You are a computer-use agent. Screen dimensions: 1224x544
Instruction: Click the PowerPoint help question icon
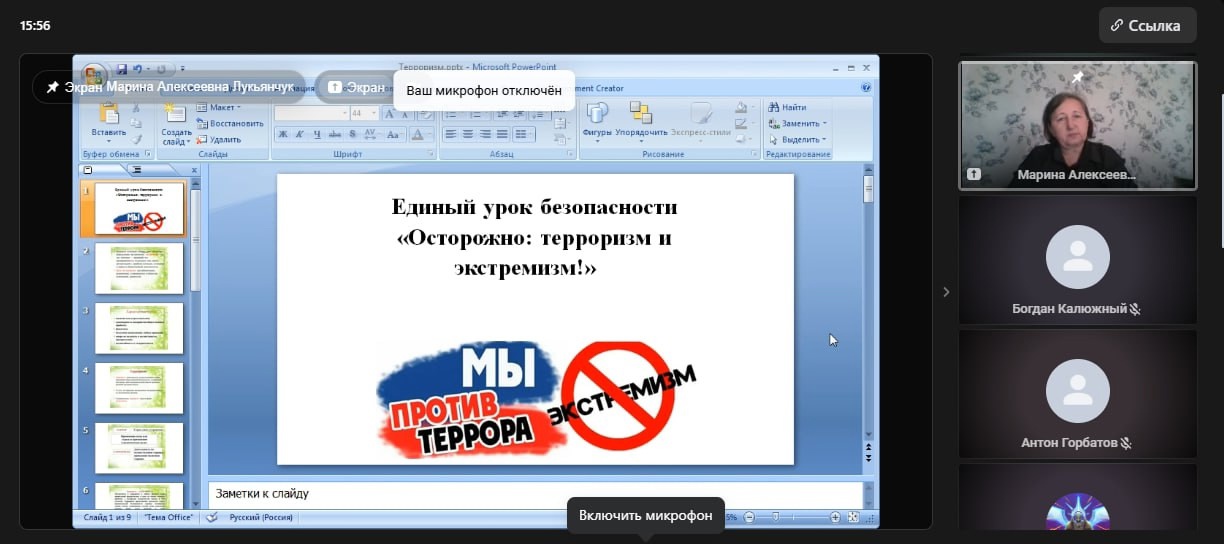tap(866, 88)
